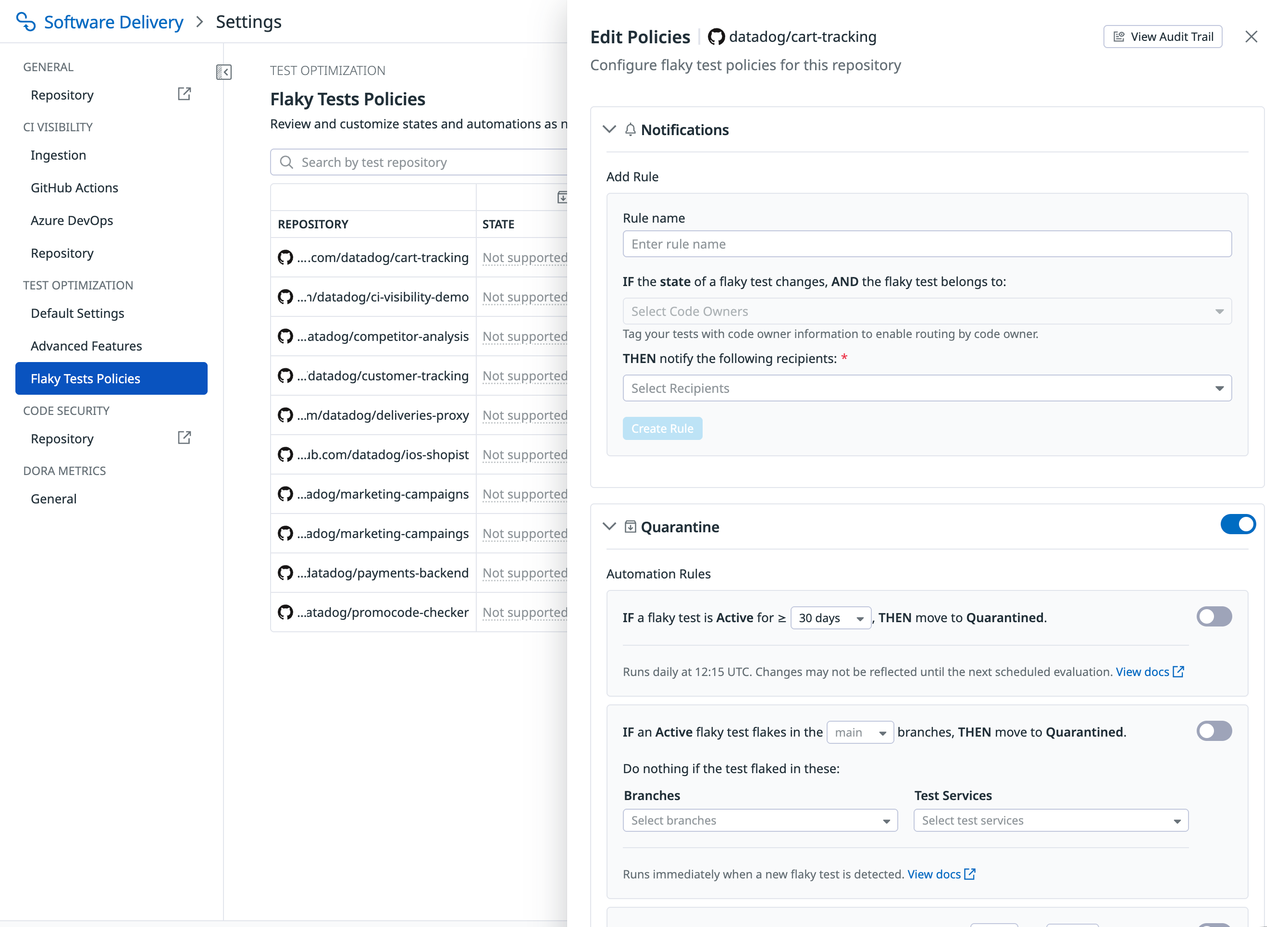Click the Software Delivery logo icon

tap(25, 22)
